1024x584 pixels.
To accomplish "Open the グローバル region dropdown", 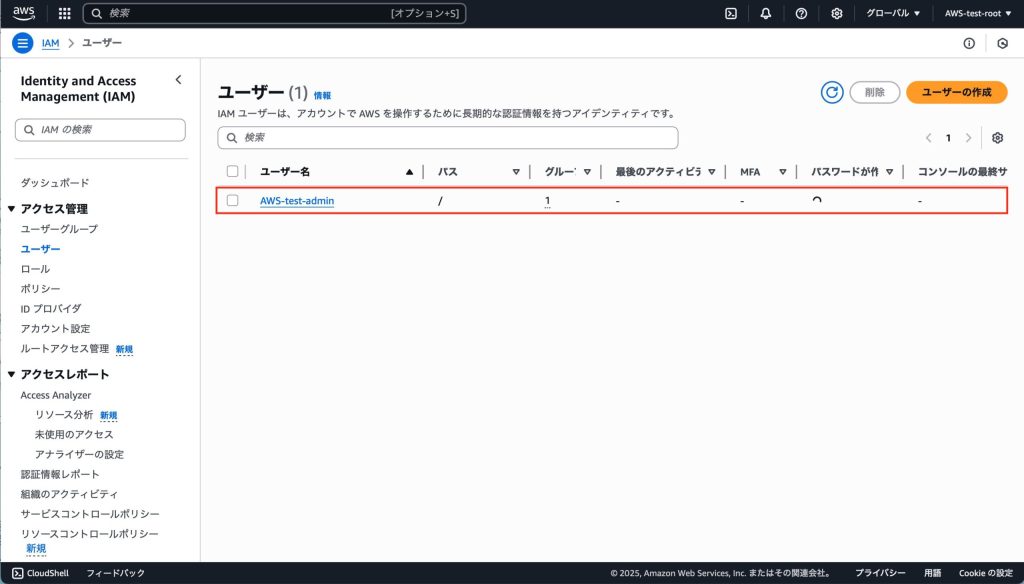I will tap(893, 13).
